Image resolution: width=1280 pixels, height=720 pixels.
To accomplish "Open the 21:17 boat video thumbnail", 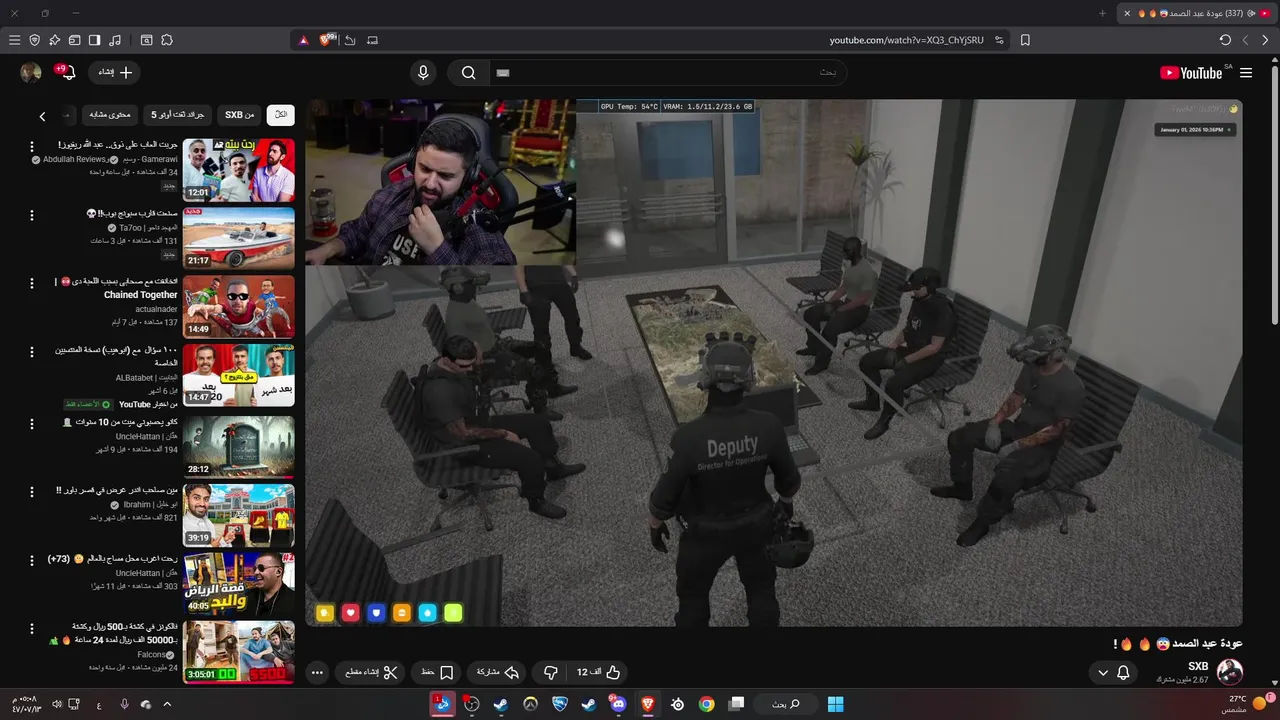I will pyautogui.click(x=239, y=238).
